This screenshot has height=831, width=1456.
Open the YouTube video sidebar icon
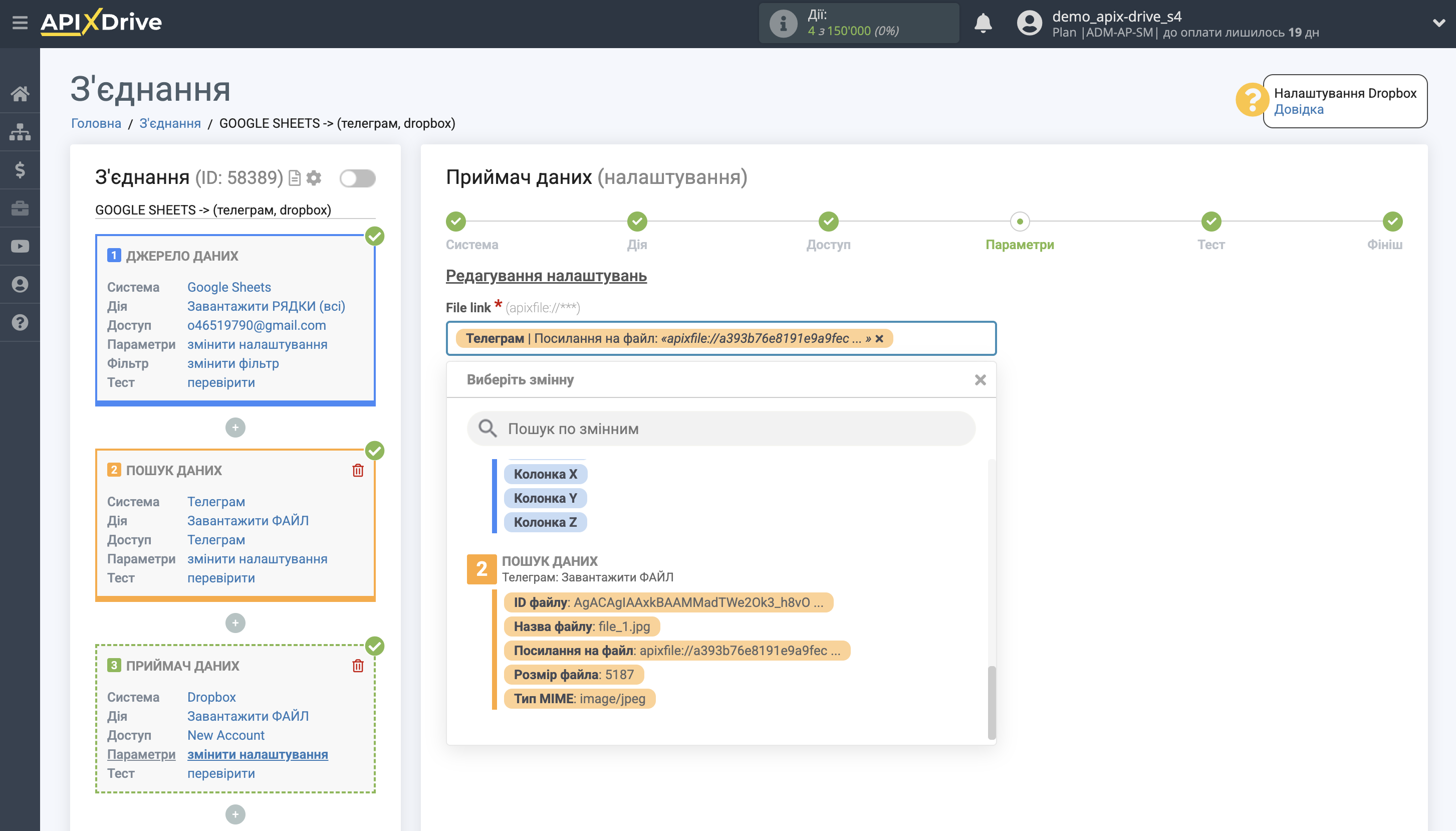[20, 246]
